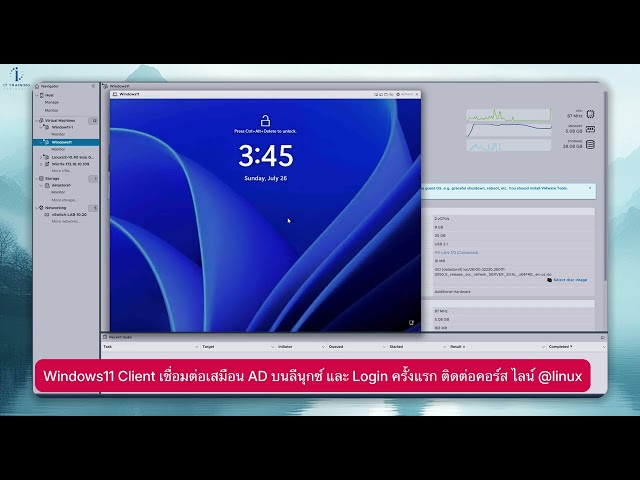The image size is (640, 480).
Task: Click the Storage icon in Navigator
Action: tap(41, 179)
